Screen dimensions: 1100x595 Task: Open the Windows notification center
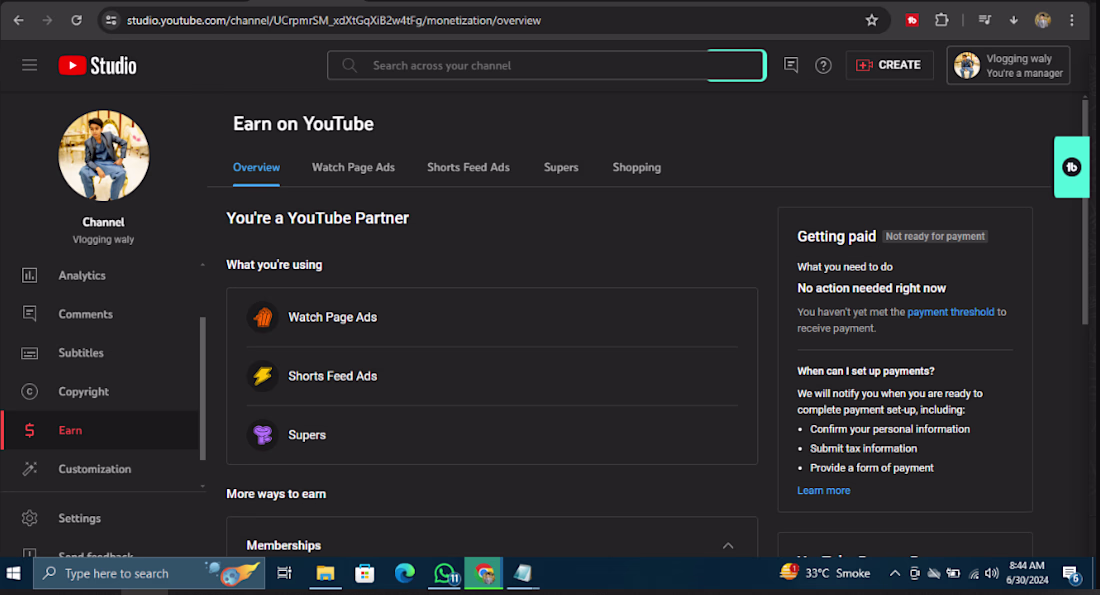coord(1071,573)
